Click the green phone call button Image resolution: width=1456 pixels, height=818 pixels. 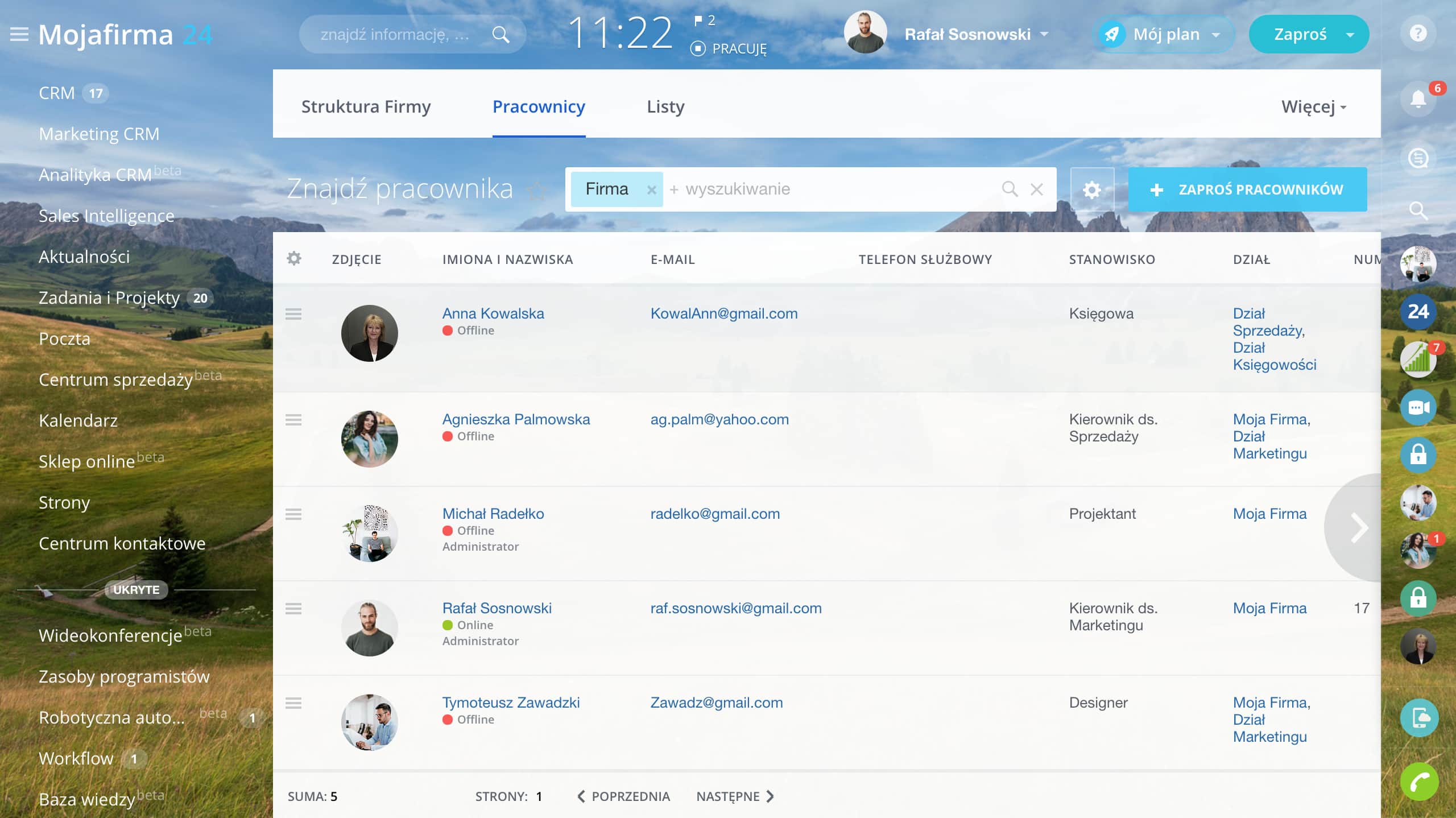1419,782
